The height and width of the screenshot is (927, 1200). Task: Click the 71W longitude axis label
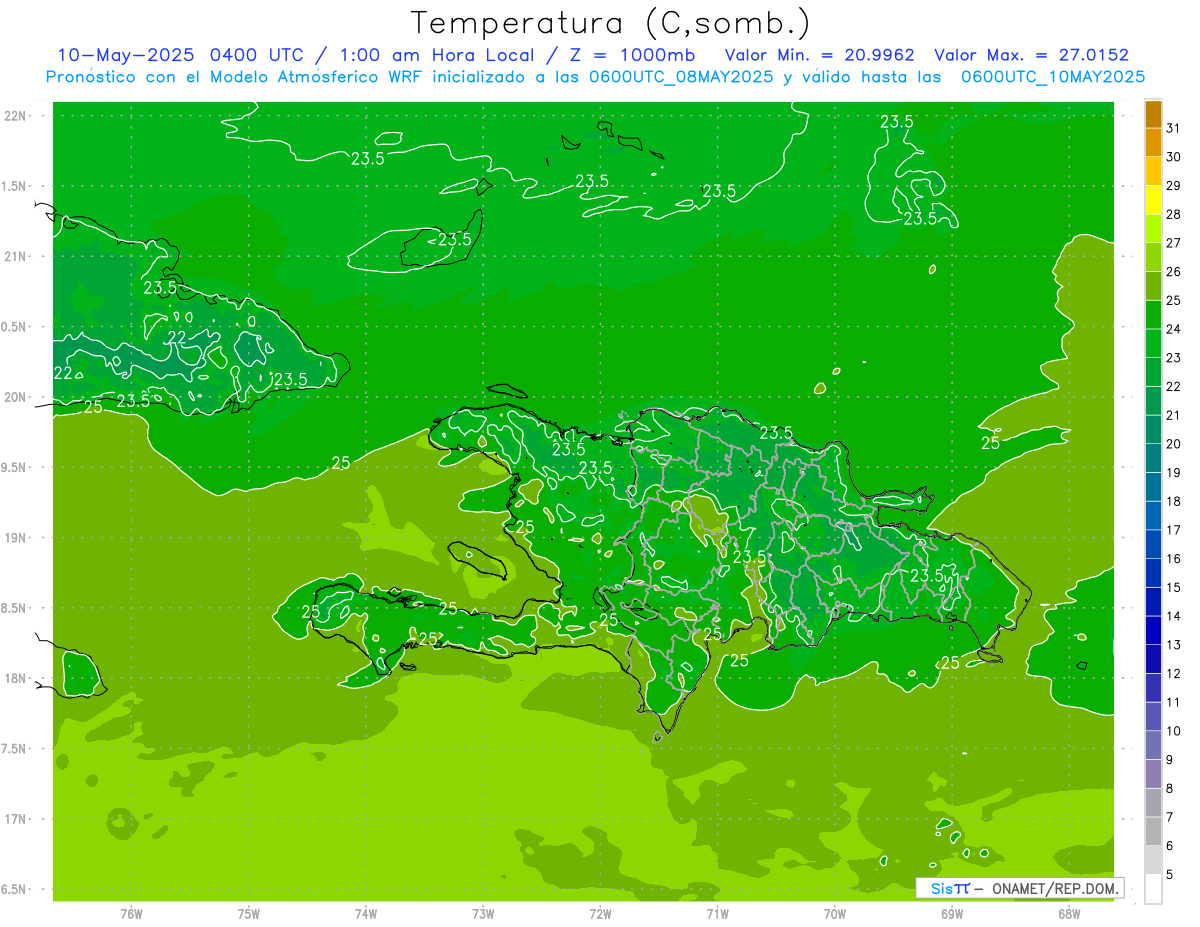tap(717, 913)
